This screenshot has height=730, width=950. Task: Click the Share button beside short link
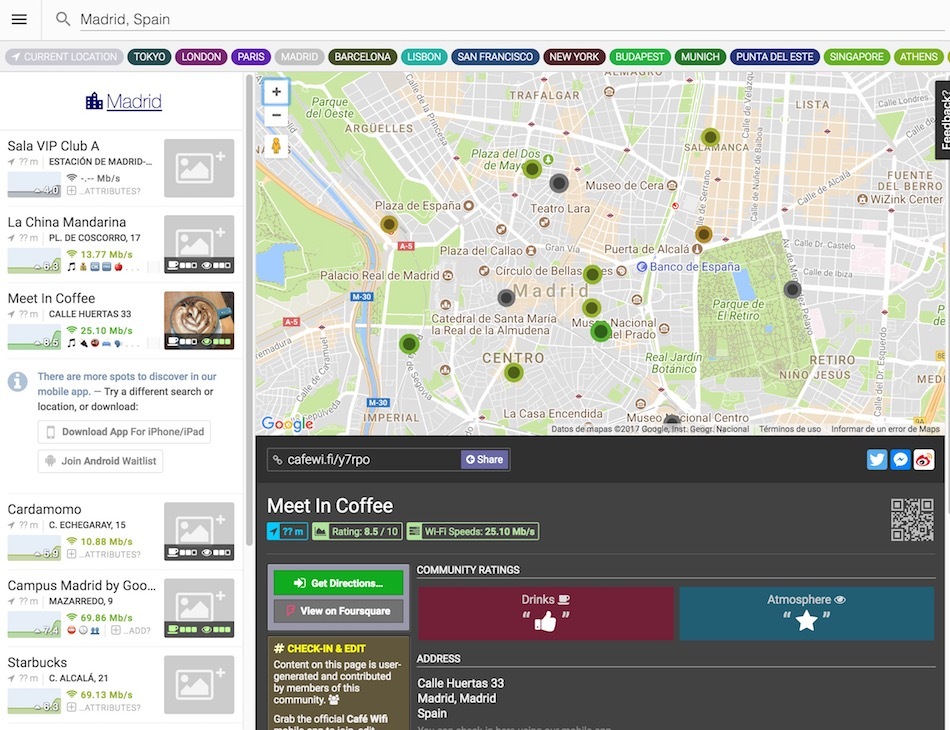[484, 459]
